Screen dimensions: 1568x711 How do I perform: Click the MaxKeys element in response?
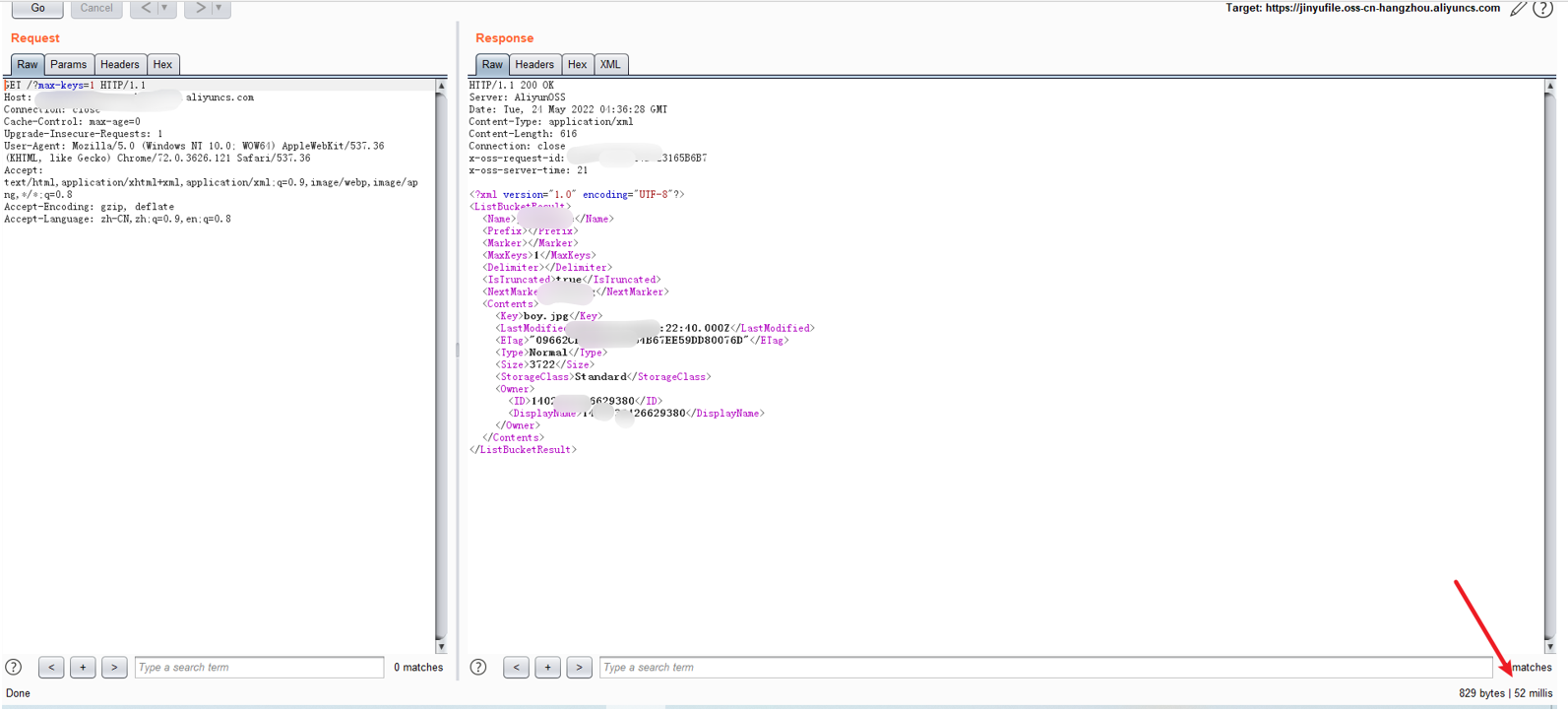pos(539,255)
